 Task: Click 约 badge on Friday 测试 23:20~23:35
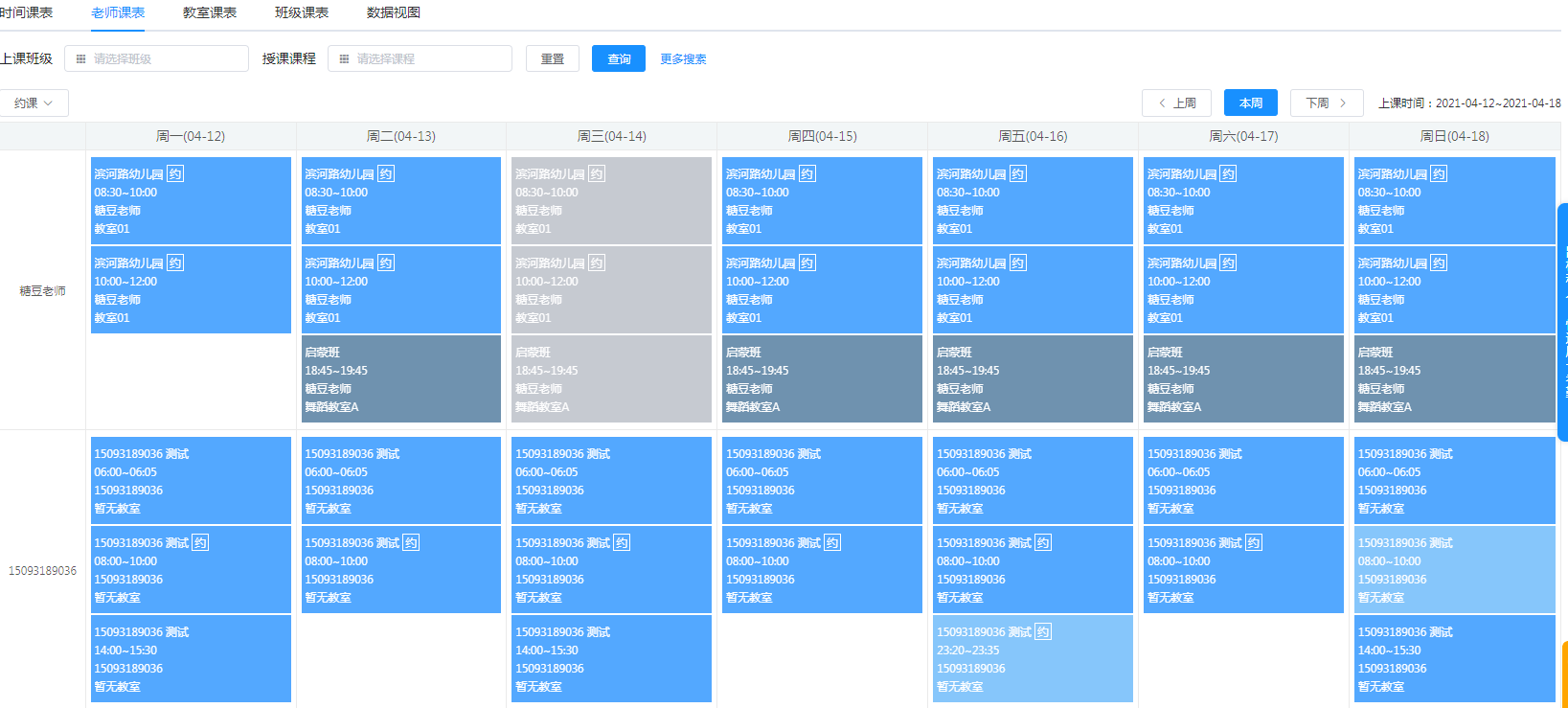point(1043,631)
